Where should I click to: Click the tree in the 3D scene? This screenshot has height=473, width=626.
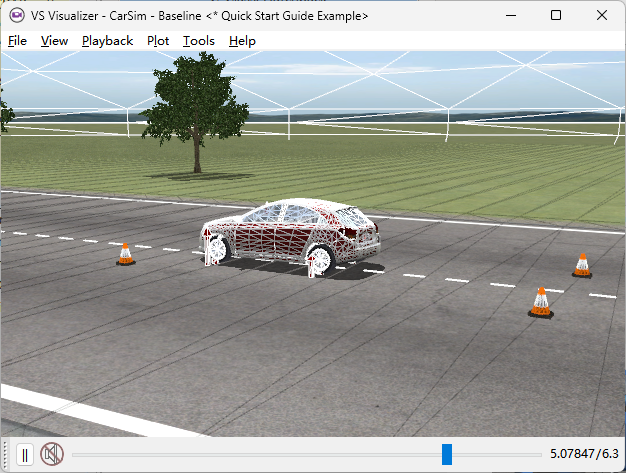coord(197,100)
